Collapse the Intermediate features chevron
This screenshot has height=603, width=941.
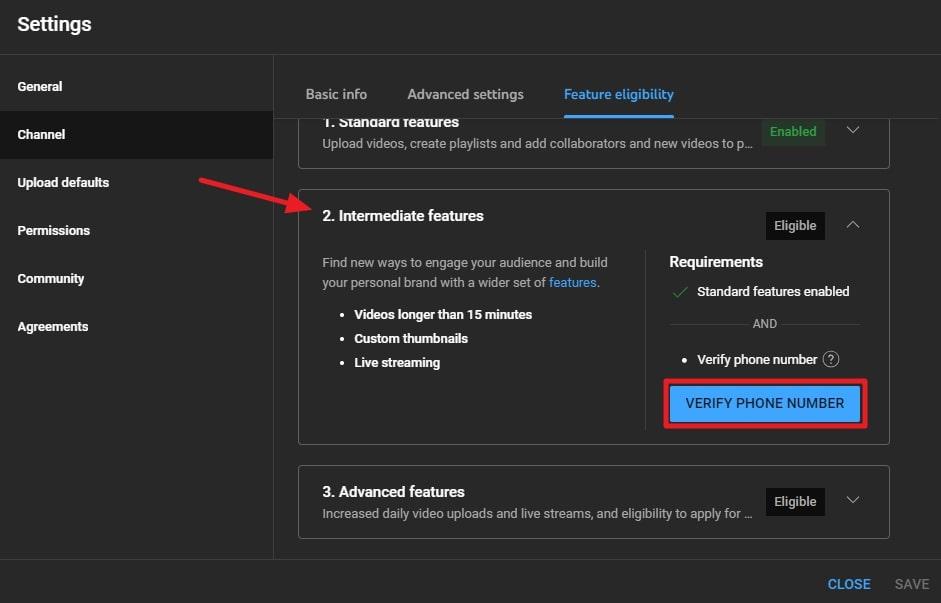pyautogui.click(x=853, y=225)
